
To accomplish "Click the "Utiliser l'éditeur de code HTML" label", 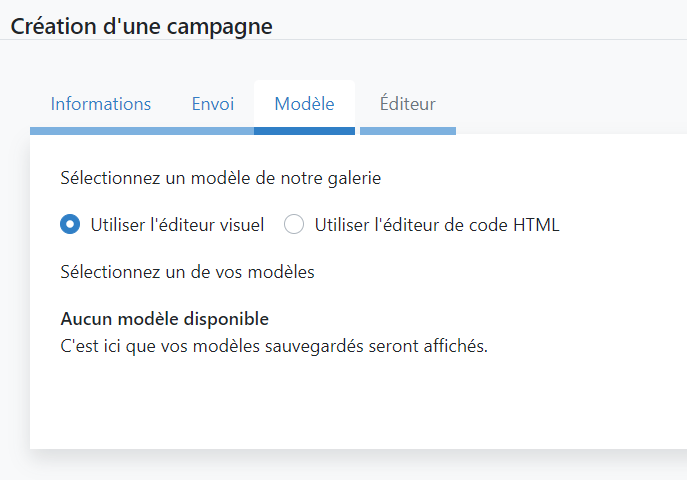I will pos(437,225).
